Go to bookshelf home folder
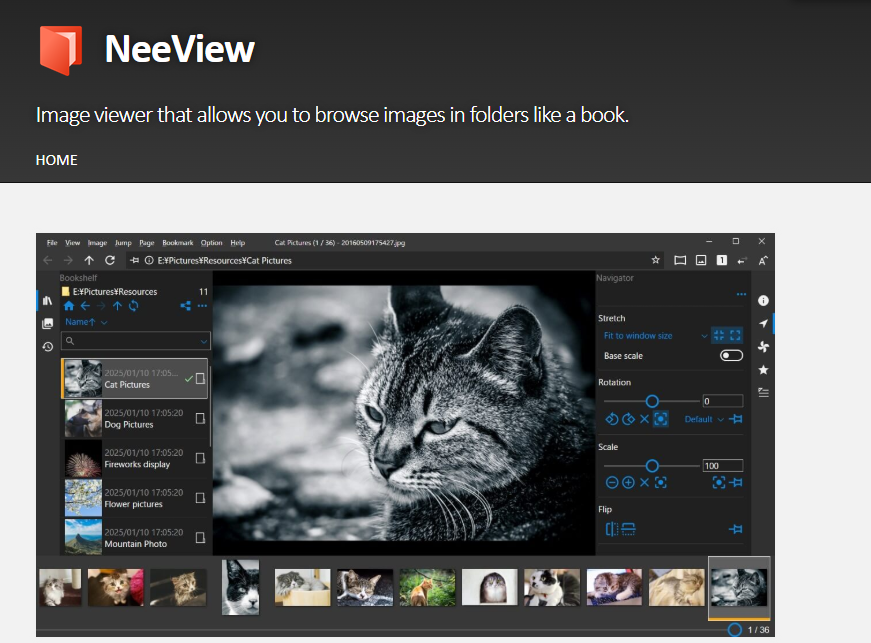871x643 pixels. tap(69, 306)
